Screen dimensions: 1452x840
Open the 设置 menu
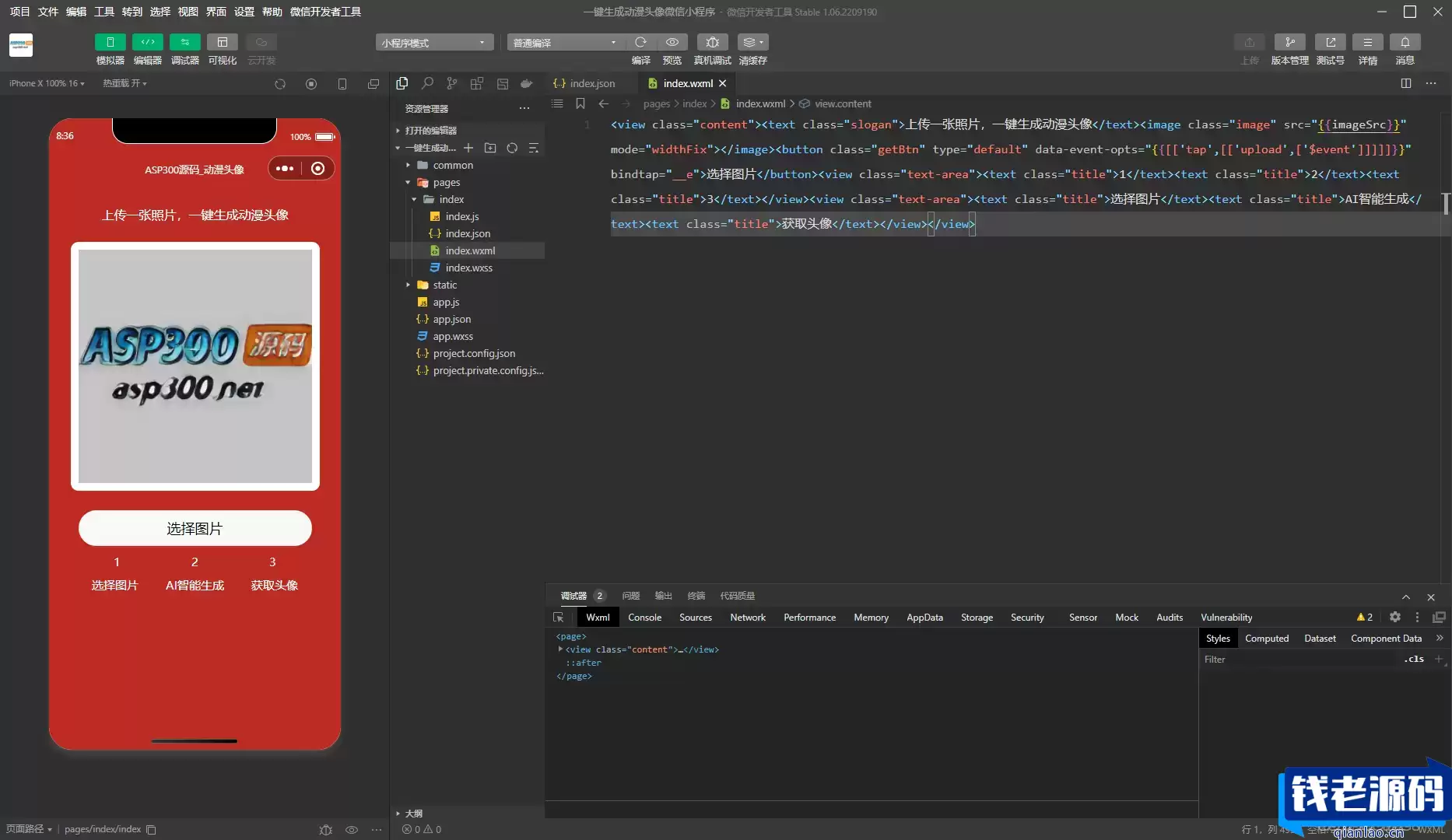(244, 12)
